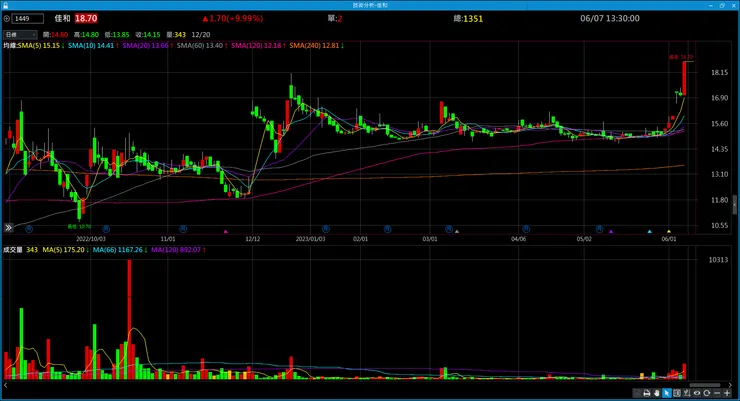Zoom in with the plus icon
The image size is (740, 401).
727,393
